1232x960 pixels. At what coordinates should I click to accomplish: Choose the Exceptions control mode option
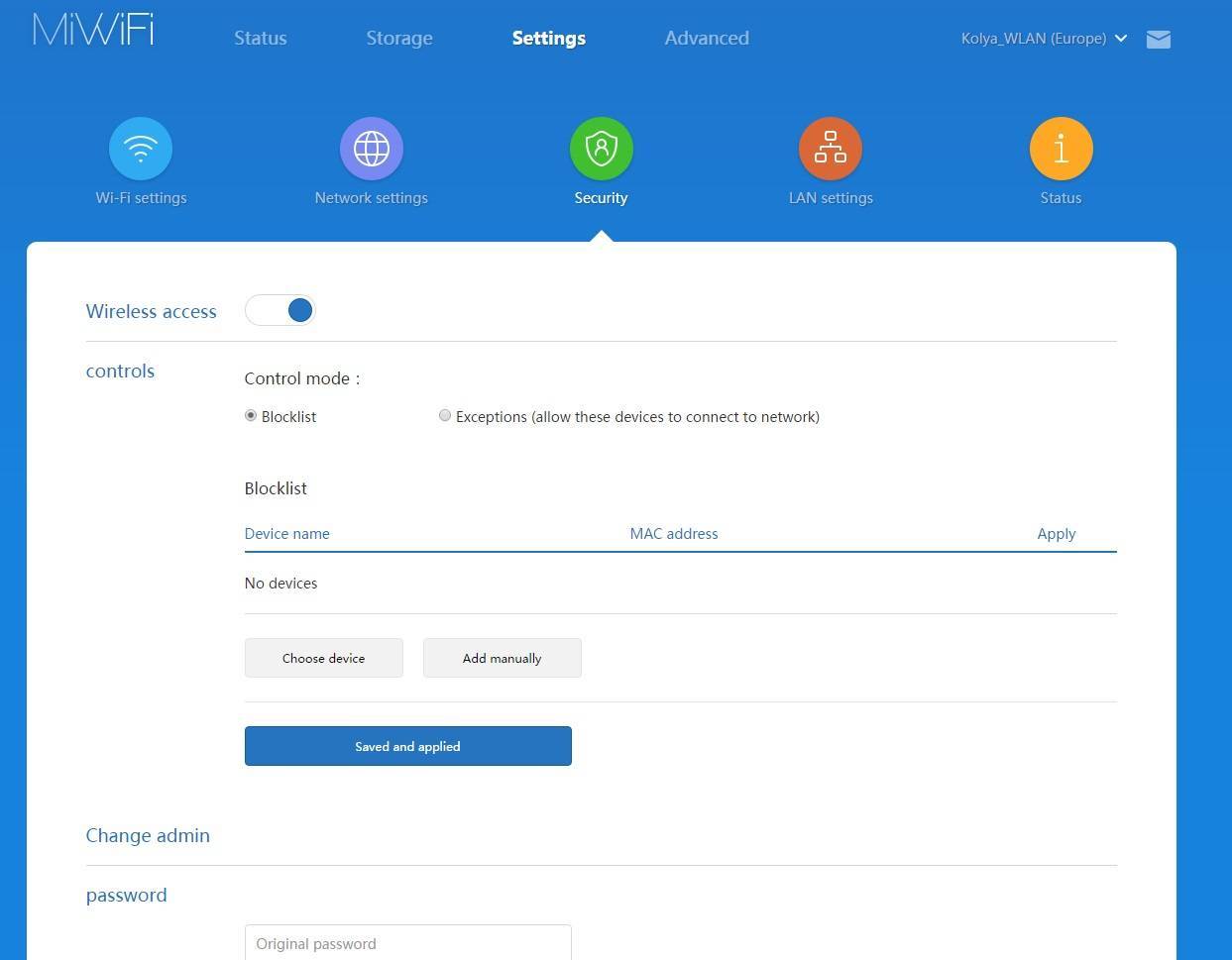tap(445, 416)
